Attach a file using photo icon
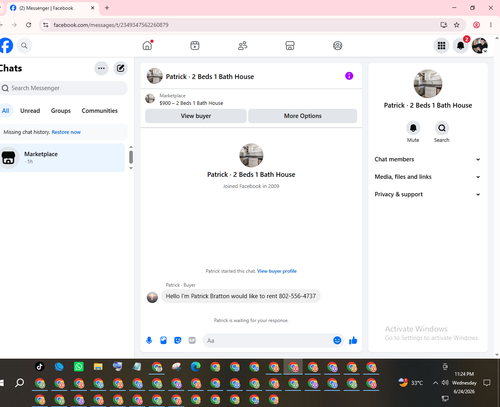The image size is (500, 407). 163,340
